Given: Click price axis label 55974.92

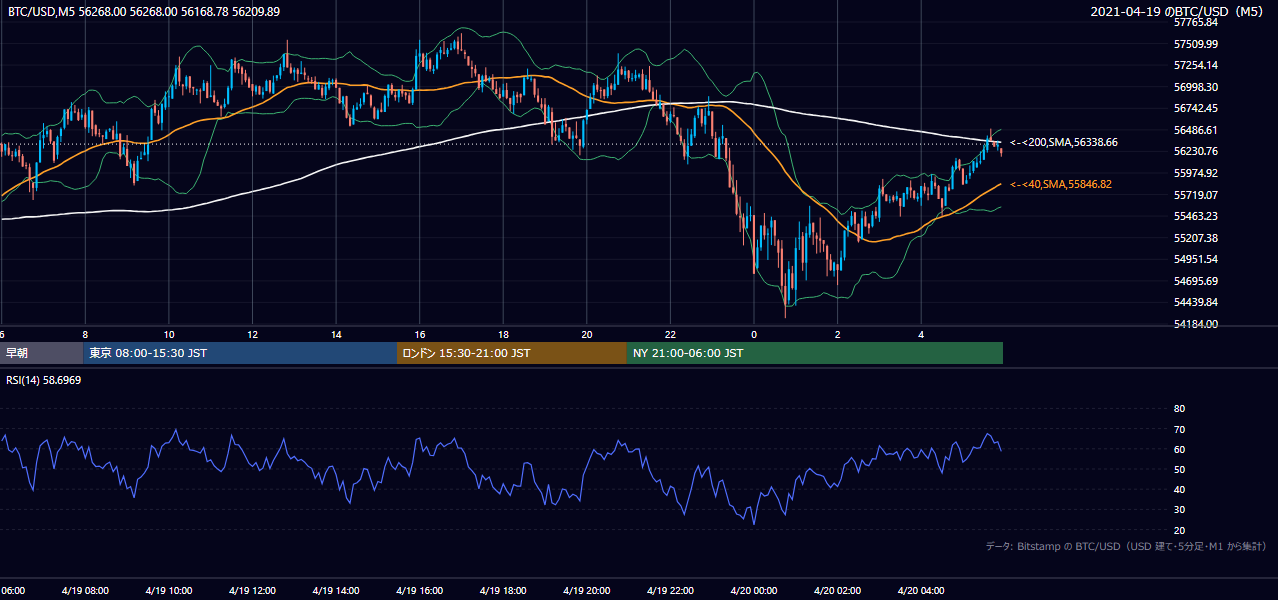Looking at the screenshot, I should tap(1196, 173).
